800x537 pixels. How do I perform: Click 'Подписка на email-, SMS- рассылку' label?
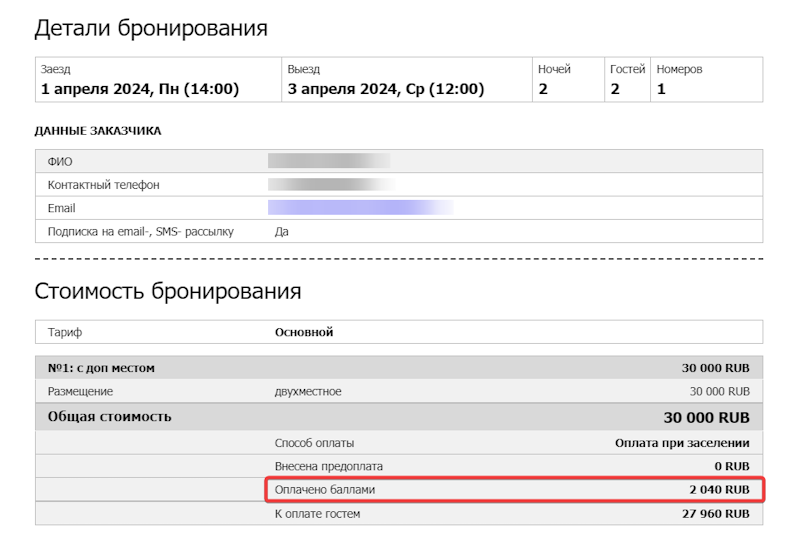point(140,232)
